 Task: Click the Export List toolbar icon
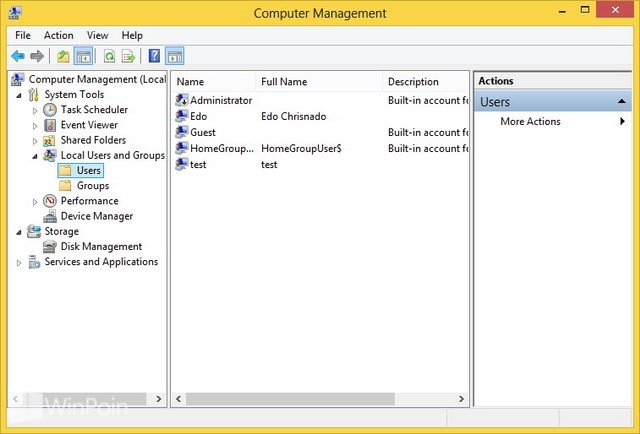click(x=128, y=56)
